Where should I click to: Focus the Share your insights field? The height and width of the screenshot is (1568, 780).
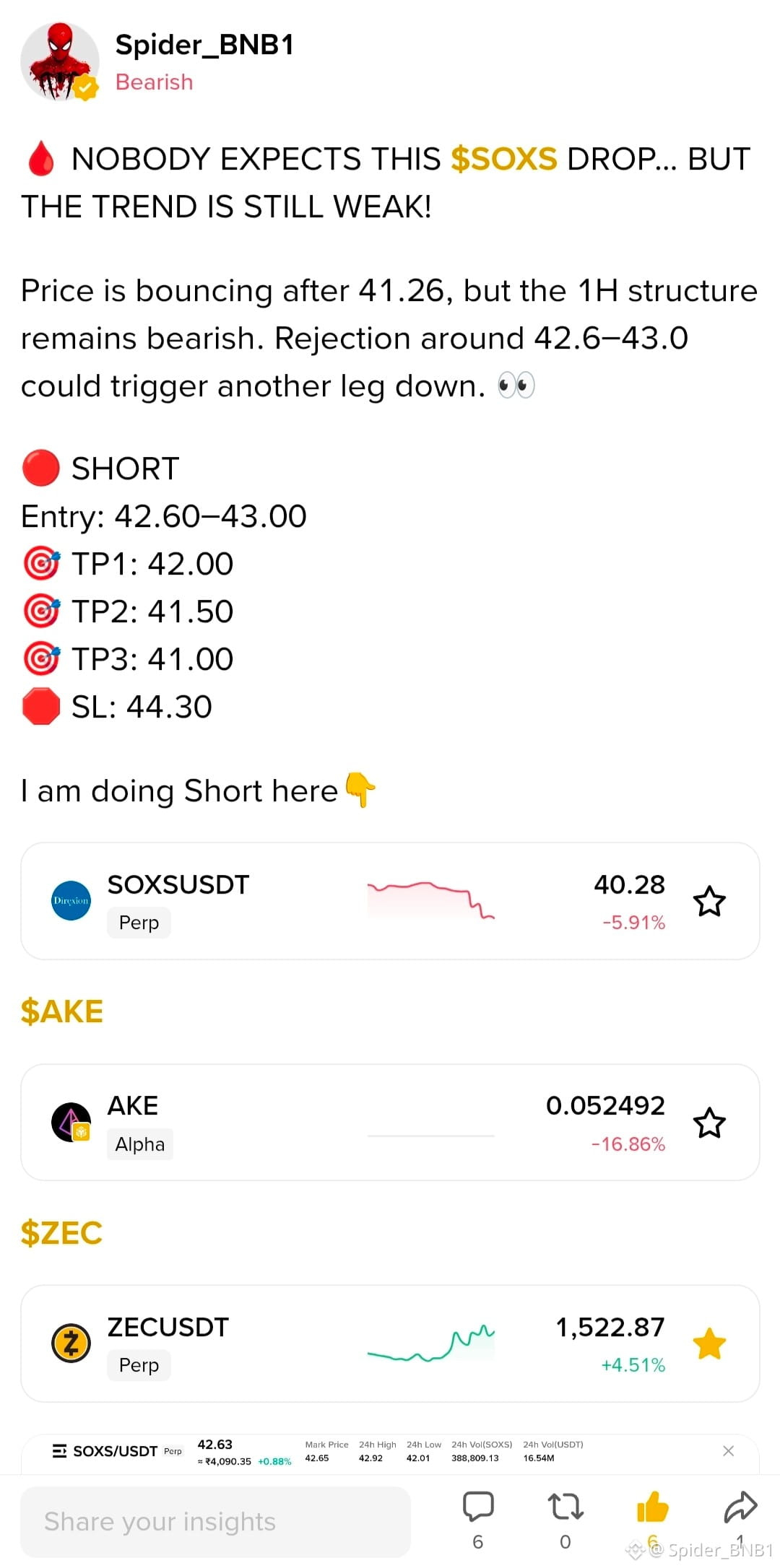coord(215,1522)
